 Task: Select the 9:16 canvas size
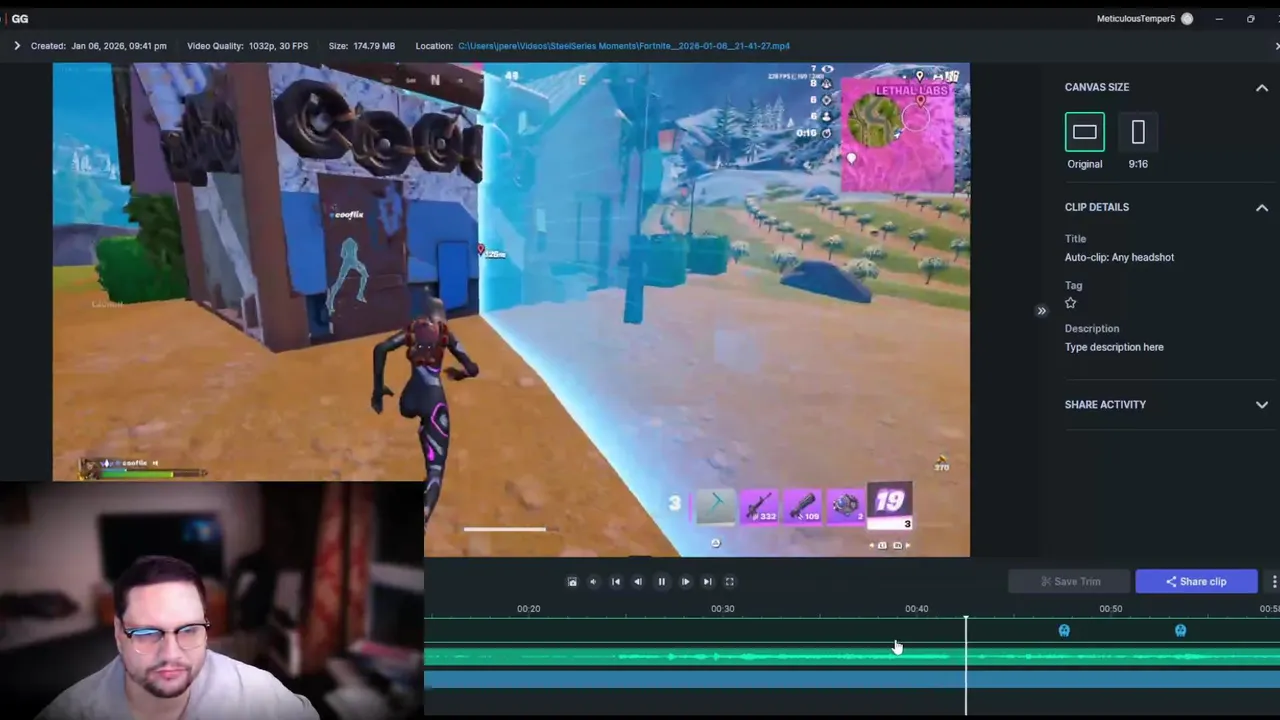[x=1138, y=132]
